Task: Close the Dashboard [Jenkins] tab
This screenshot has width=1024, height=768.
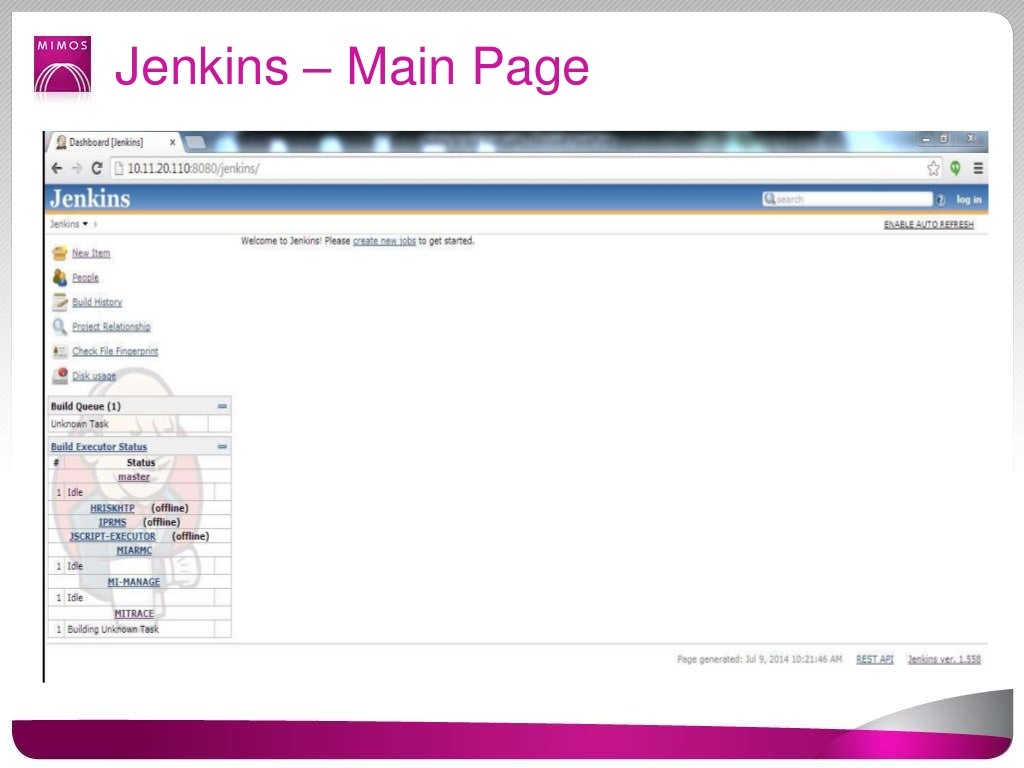Action: [x=172, y=142]
